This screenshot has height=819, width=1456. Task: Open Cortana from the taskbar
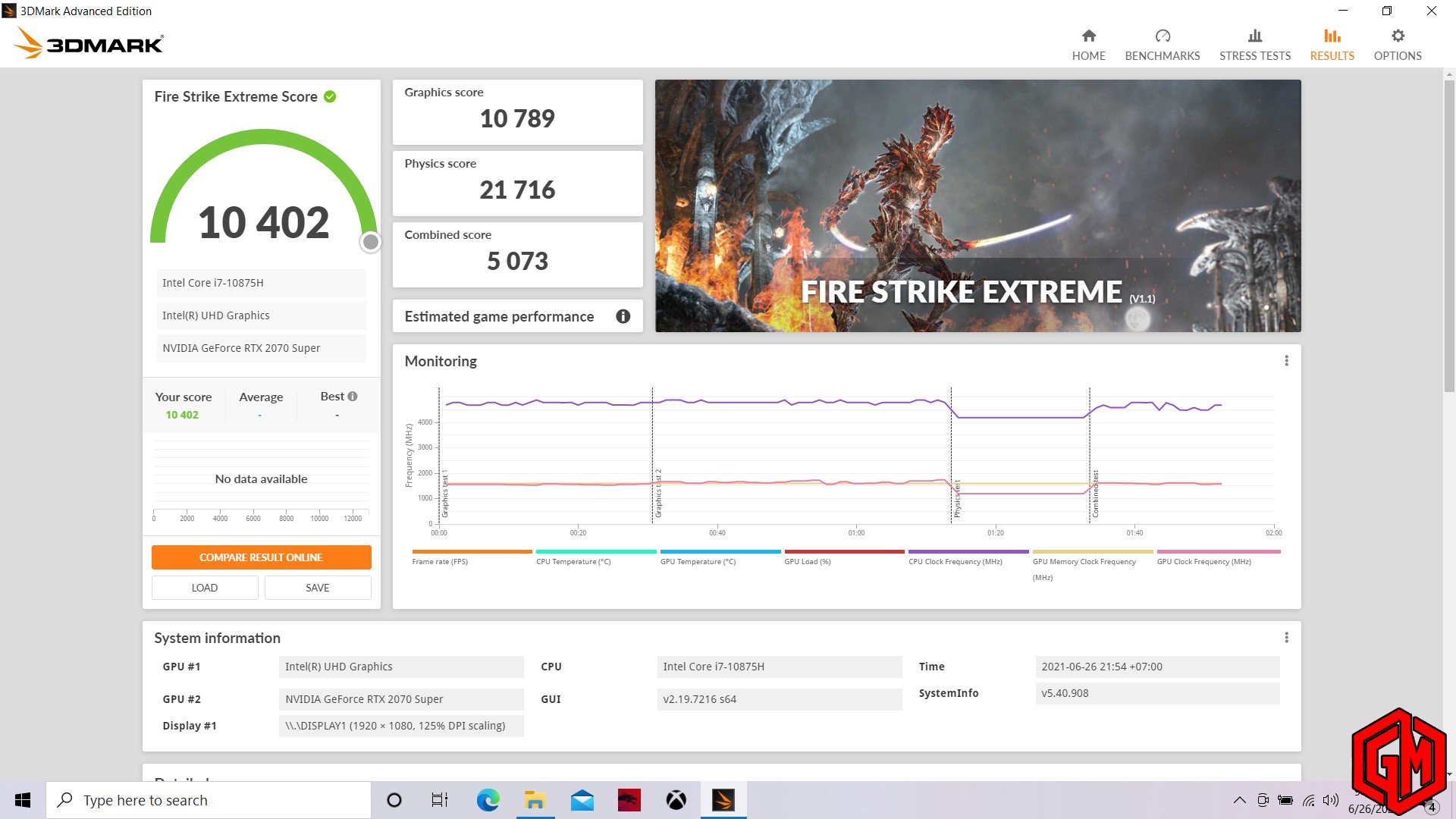pos(394,800)
